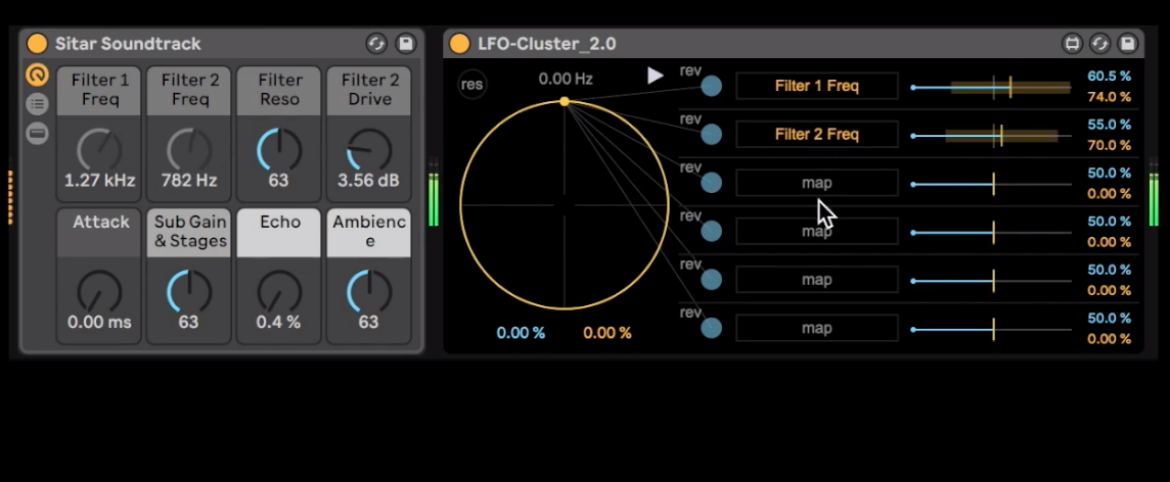Click sixth row range slider
The image size is (1170, 482).
point(991,330)
